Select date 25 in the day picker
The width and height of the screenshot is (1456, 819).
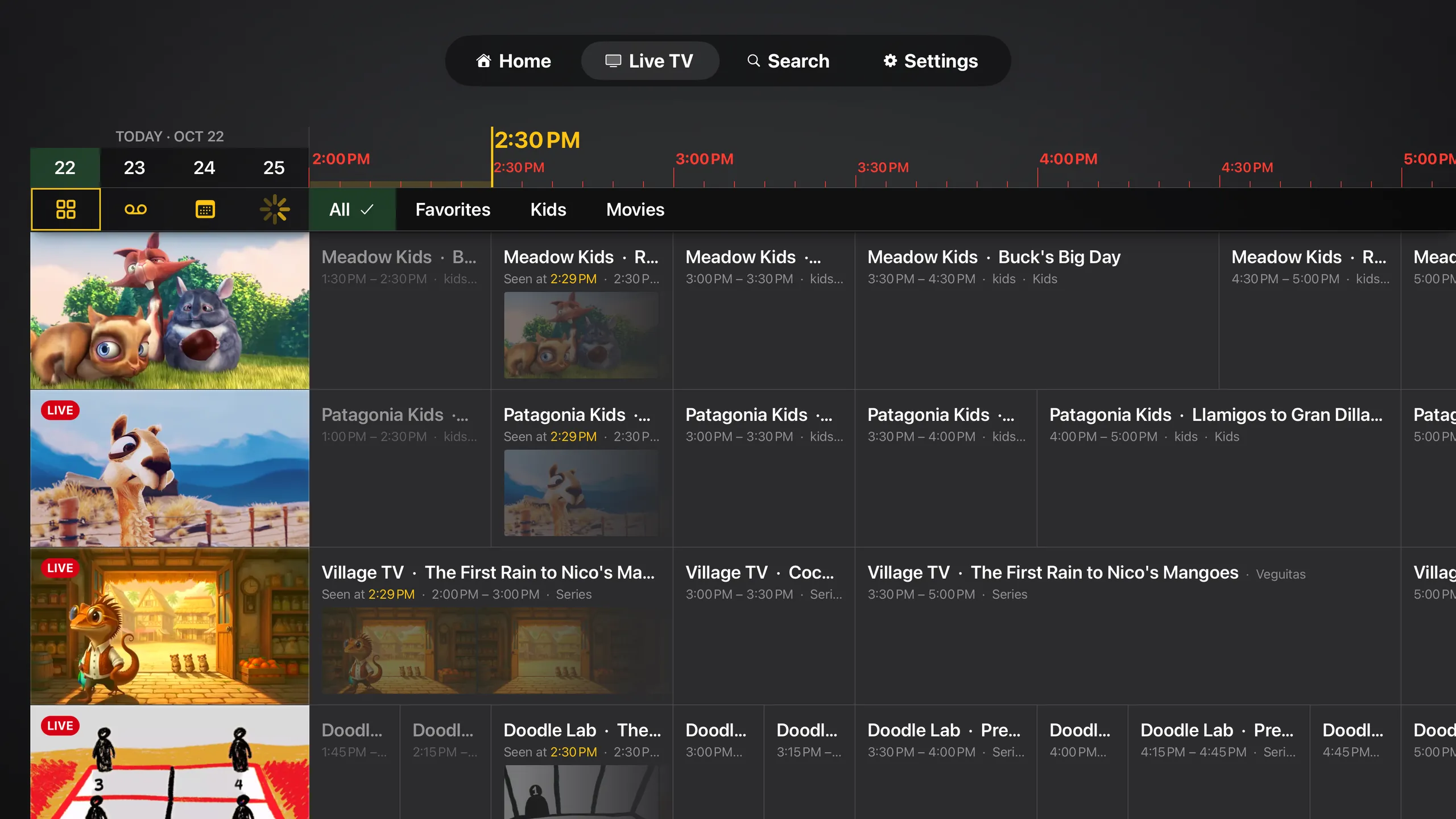coord(274,168)
